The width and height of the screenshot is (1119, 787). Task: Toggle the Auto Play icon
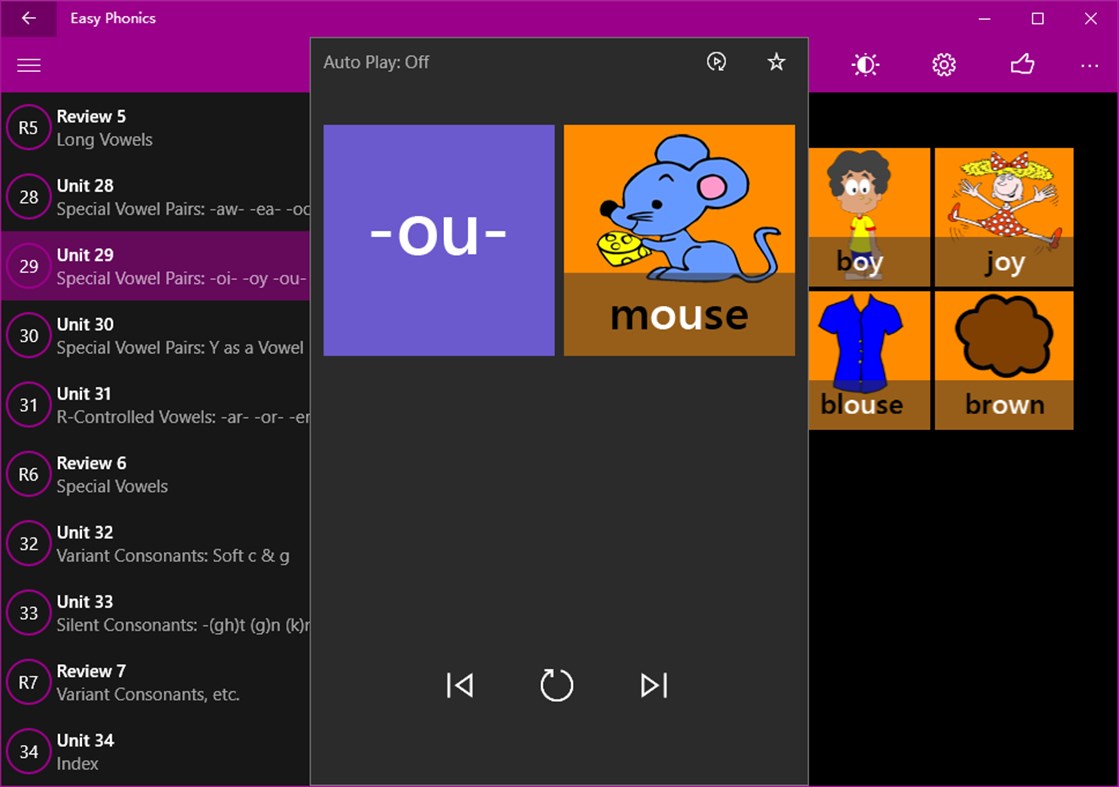click(x=717, y=61)
